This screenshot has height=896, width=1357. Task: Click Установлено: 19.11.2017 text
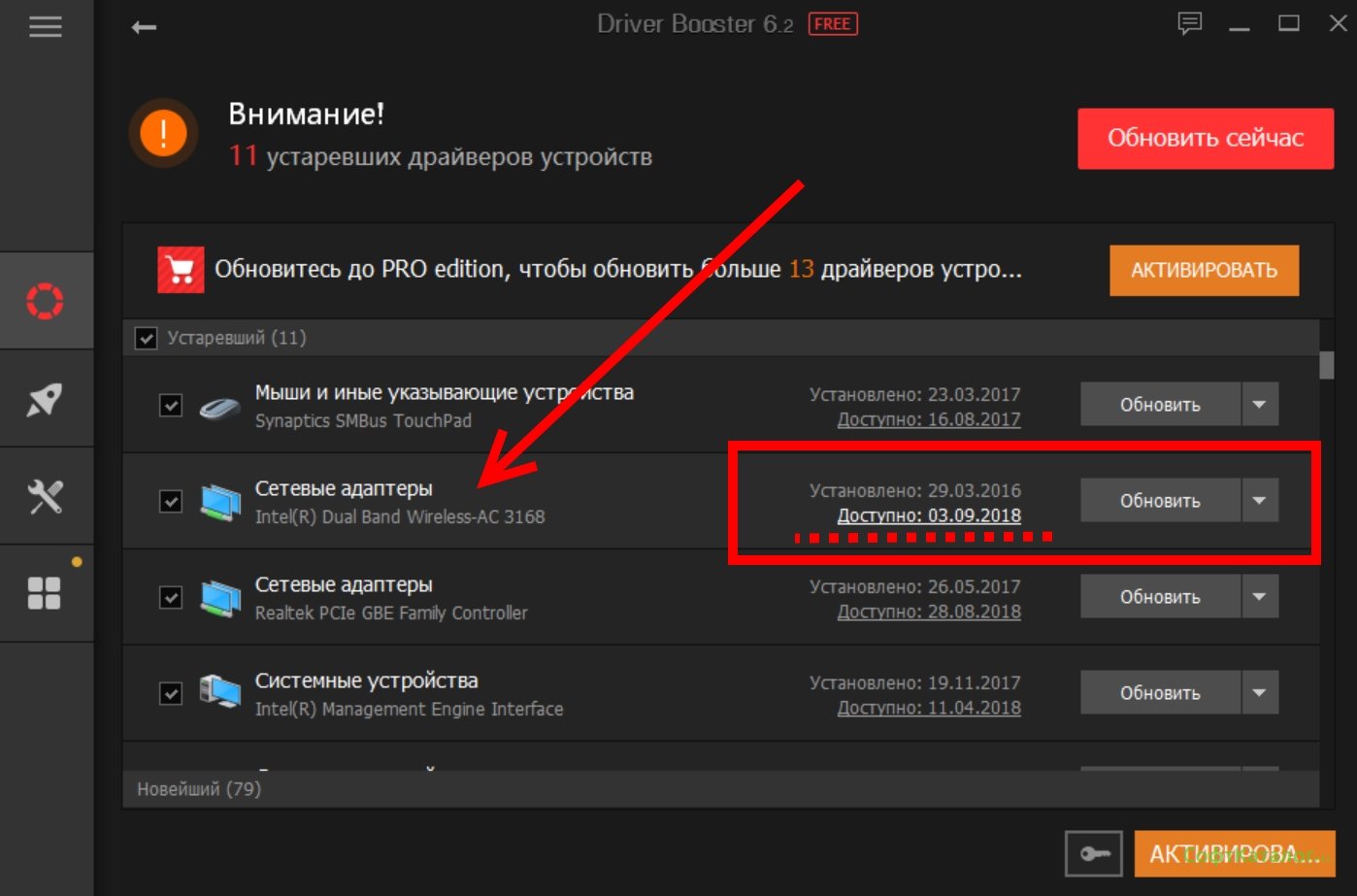(x=915, y=683)
